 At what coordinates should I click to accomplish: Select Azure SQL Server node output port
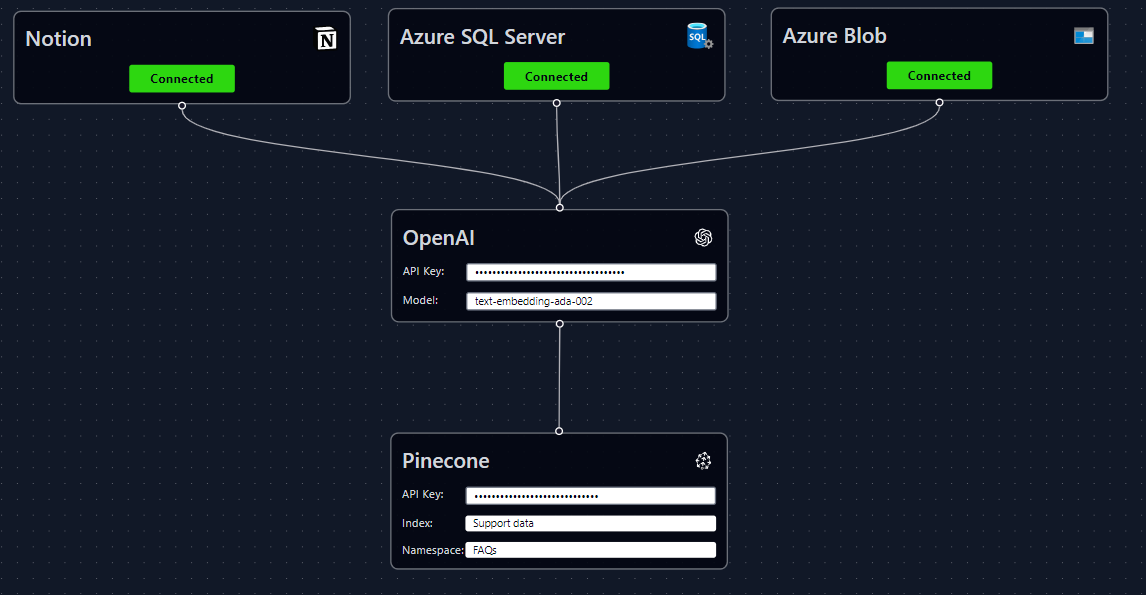[x=556, y=103]
